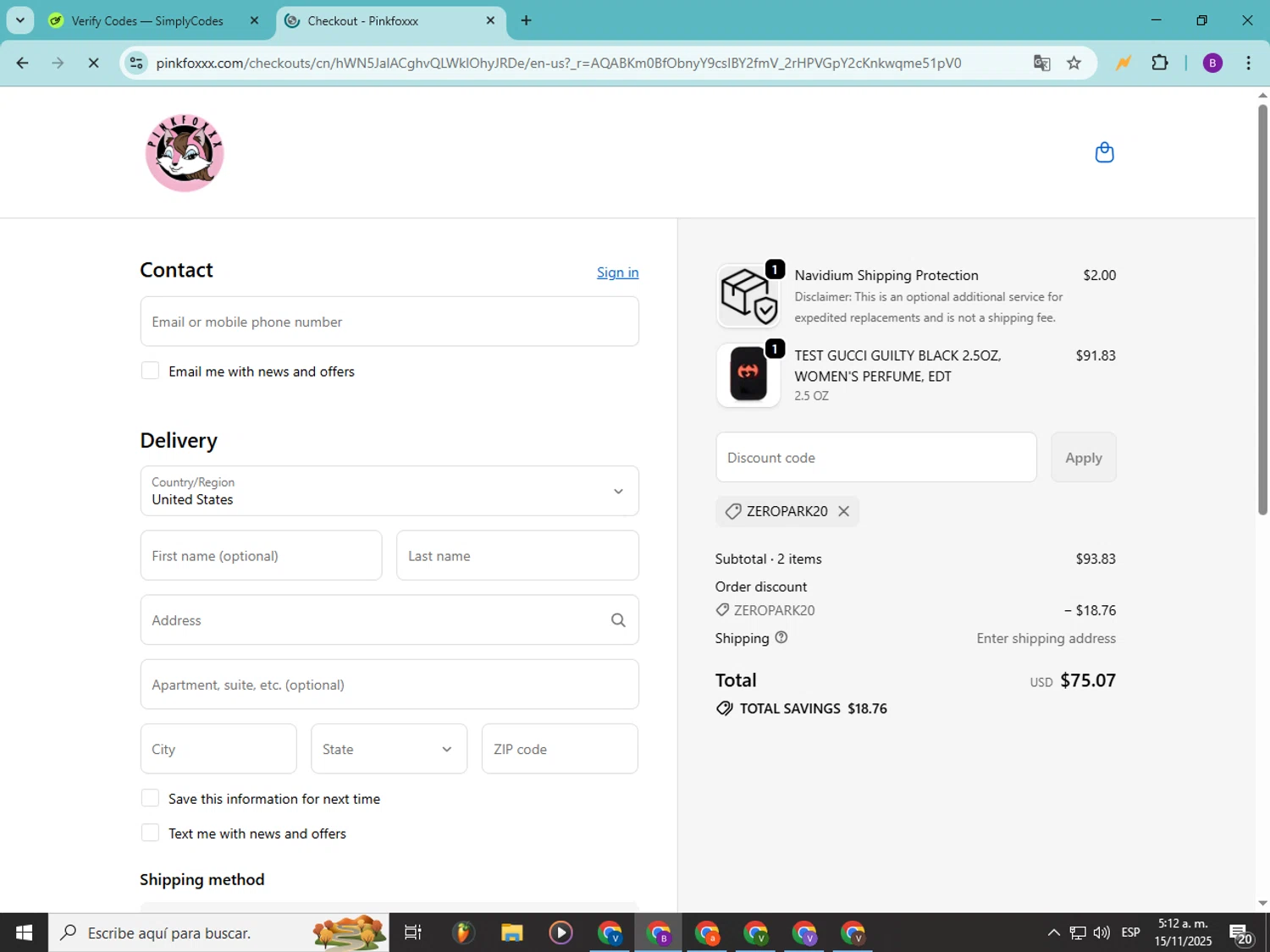Screen dimensions: 1270x952
Task: Stop loading the page in browser
Action: pos(93,63)
